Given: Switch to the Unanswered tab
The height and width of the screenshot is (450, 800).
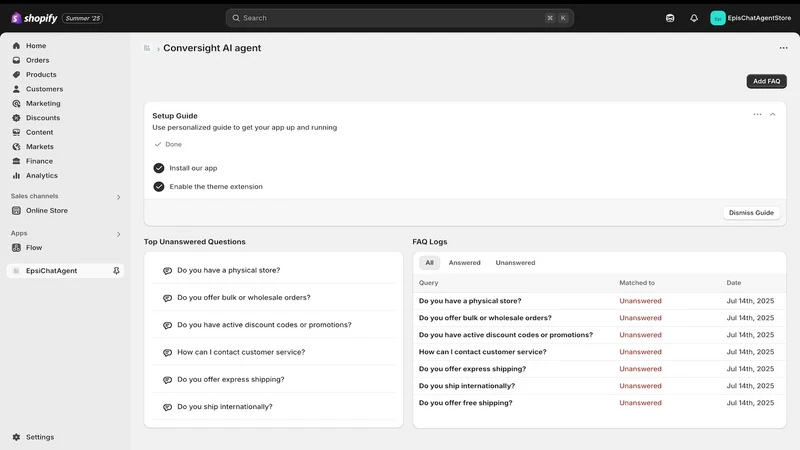Looking at the screenshot, I should [x=515, y=263].
